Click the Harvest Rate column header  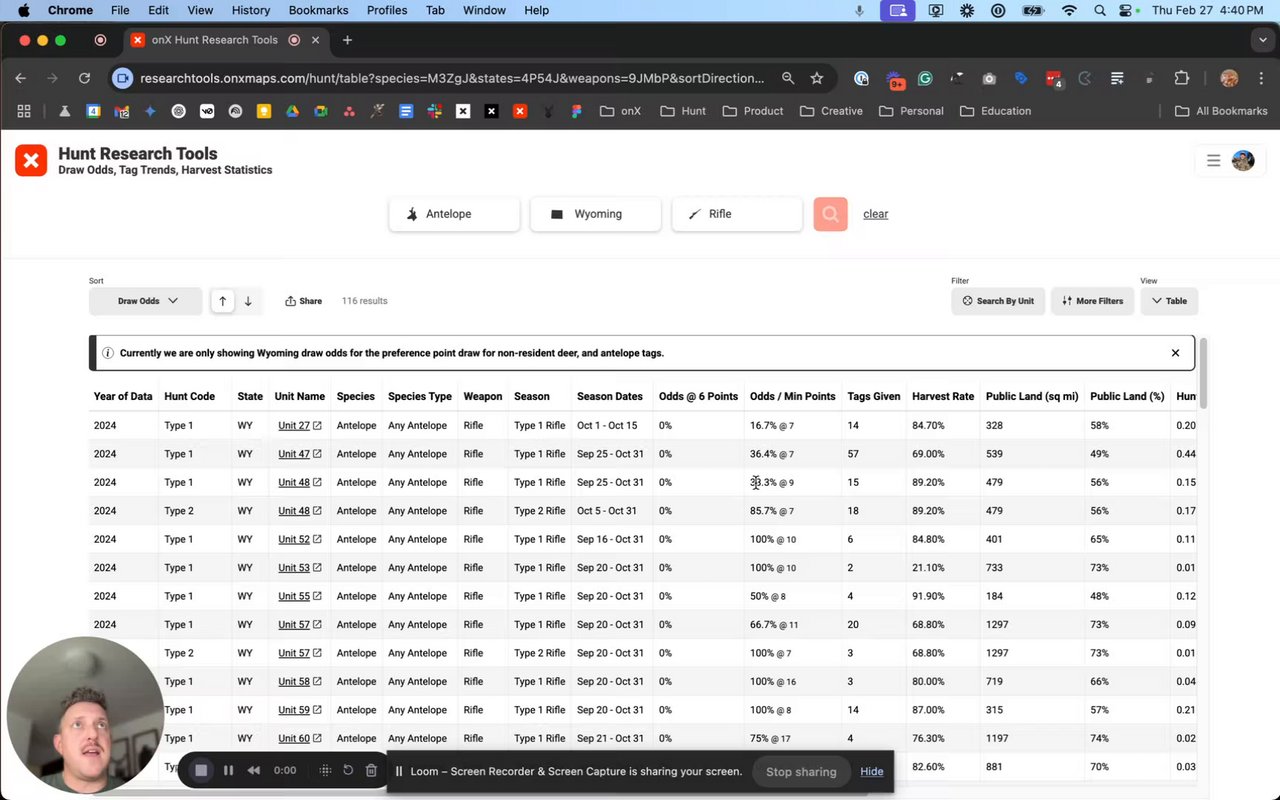pyautogui.click(x=943, y=397)
